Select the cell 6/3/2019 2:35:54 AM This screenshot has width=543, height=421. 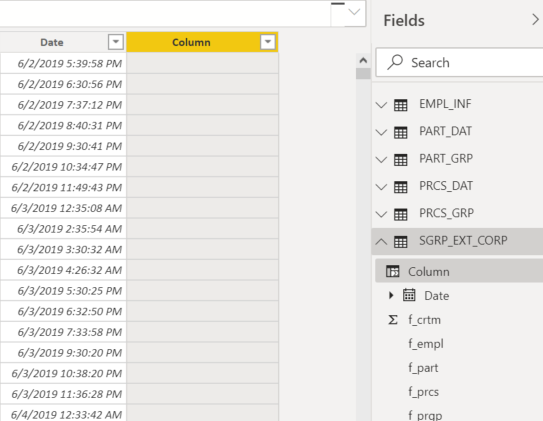coord(63,229)
